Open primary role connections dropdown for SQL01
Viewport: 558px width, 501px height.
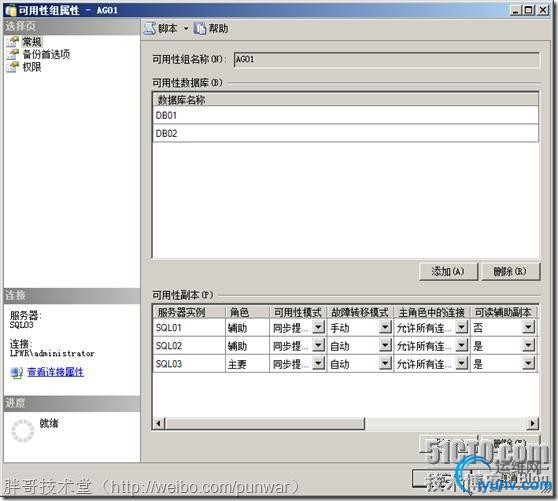coord(462,327)
